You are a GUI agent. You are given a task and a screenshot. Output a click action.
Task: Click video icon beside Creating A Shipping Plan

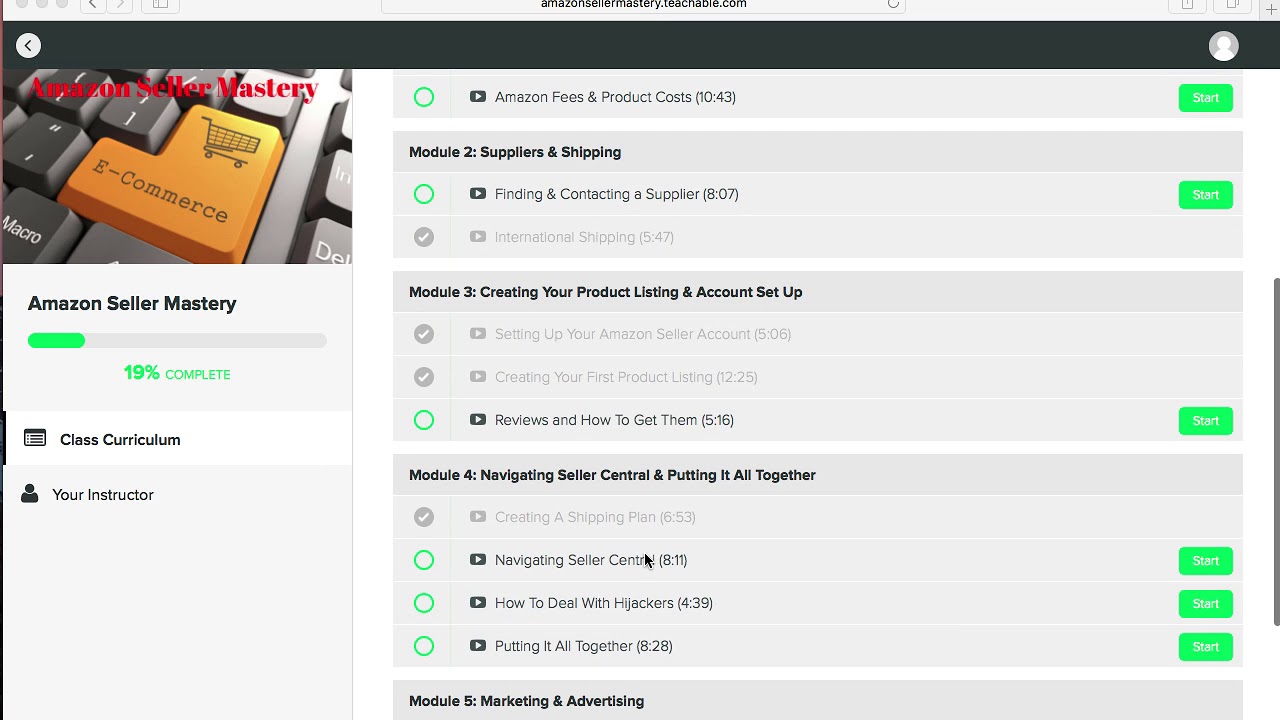click(x=478, y=517)
